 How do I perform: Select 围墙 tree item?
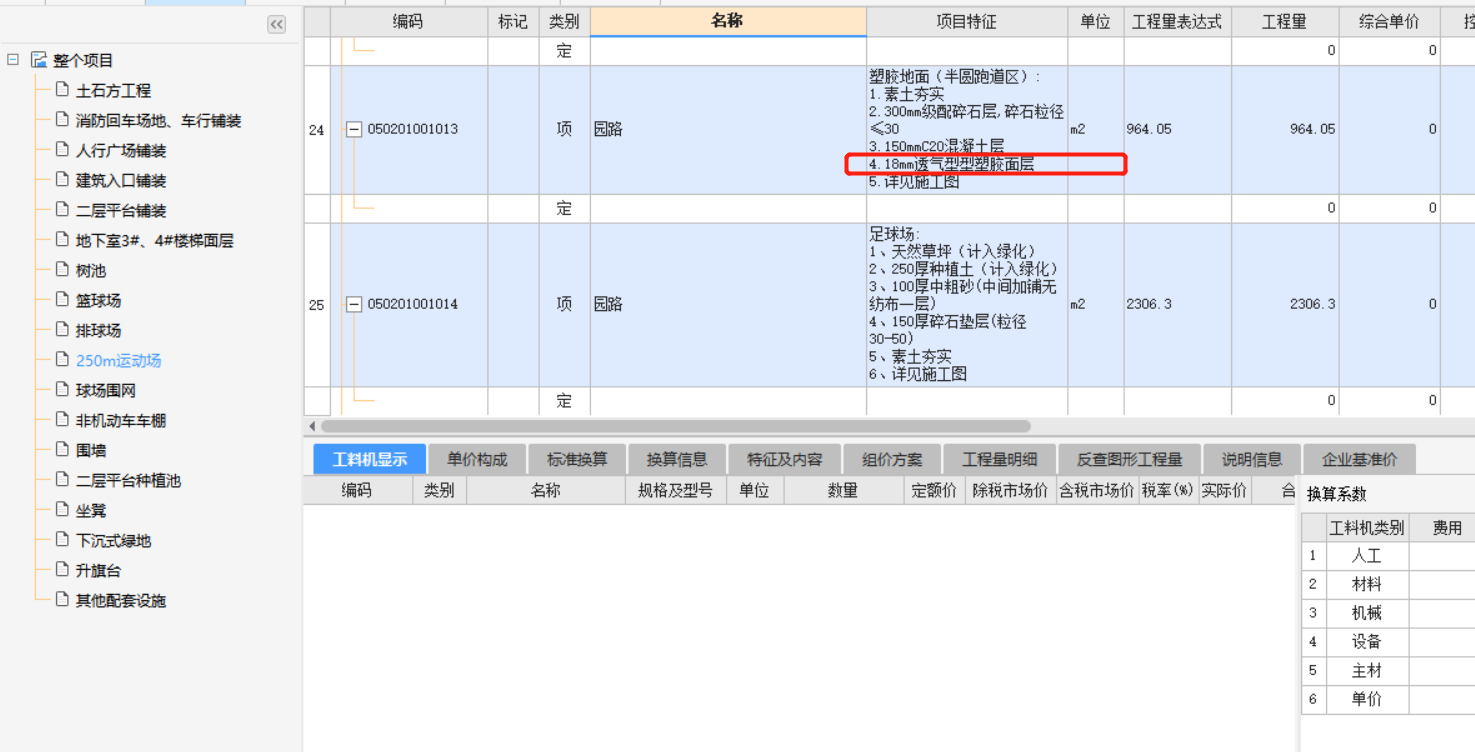[x=91, y=450]
